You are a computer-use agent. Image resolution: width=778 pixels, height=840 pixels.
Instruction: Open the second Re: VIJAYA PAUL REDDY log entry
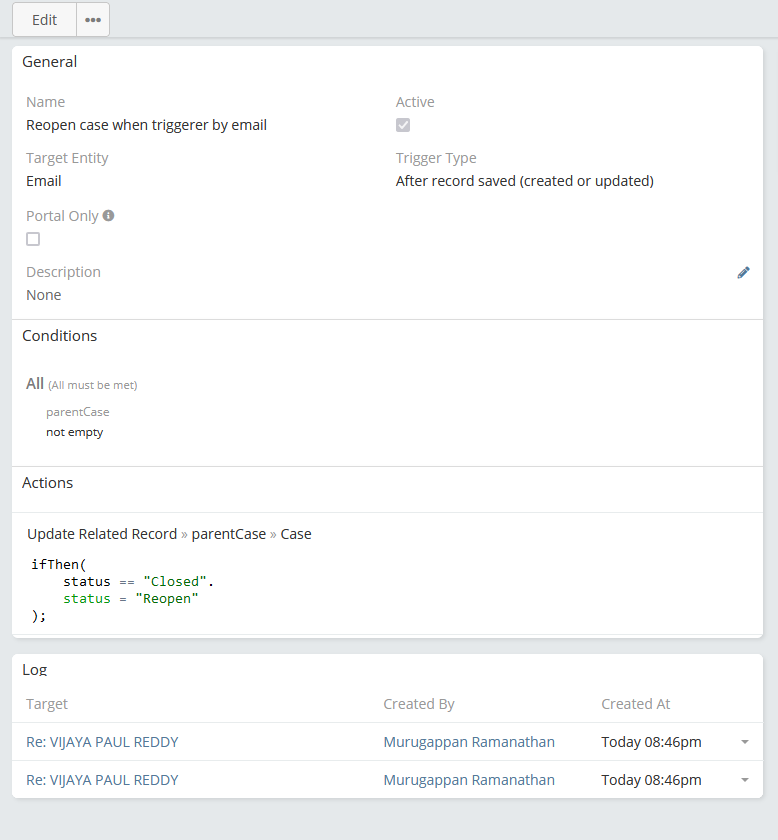pyautogui.click(x=102, y=780)
